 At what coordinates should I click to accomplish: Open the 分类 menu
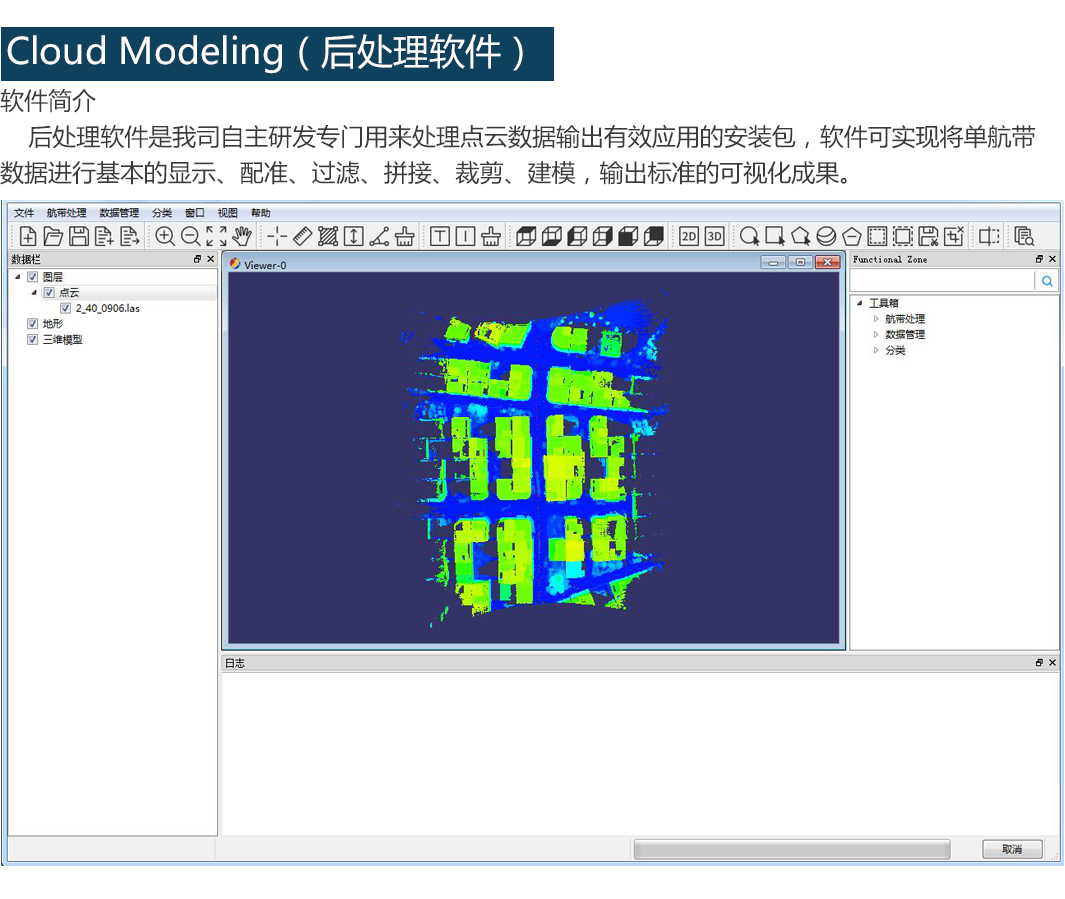(x=162, y=213)
